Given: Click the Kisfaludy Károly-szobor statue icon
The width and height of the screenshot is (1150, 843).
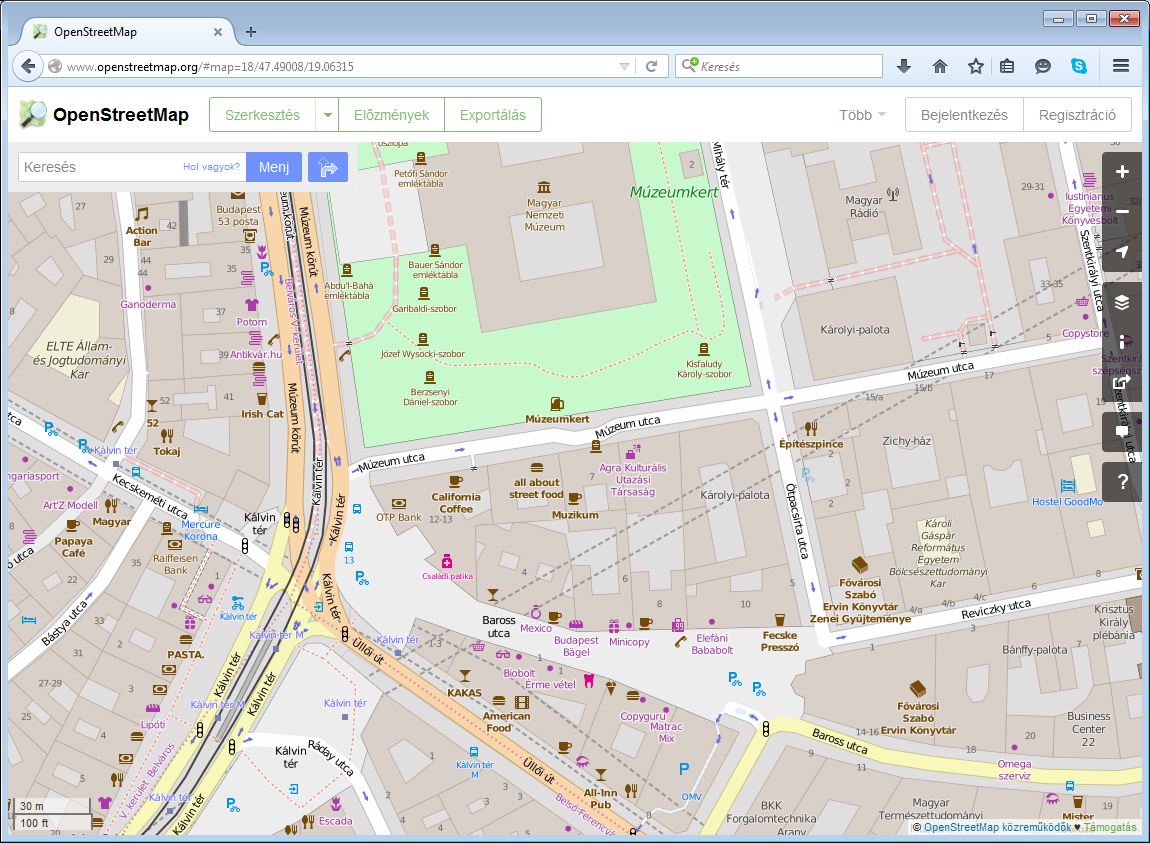Looking at the screenshot, I should [x=704, y=349].
